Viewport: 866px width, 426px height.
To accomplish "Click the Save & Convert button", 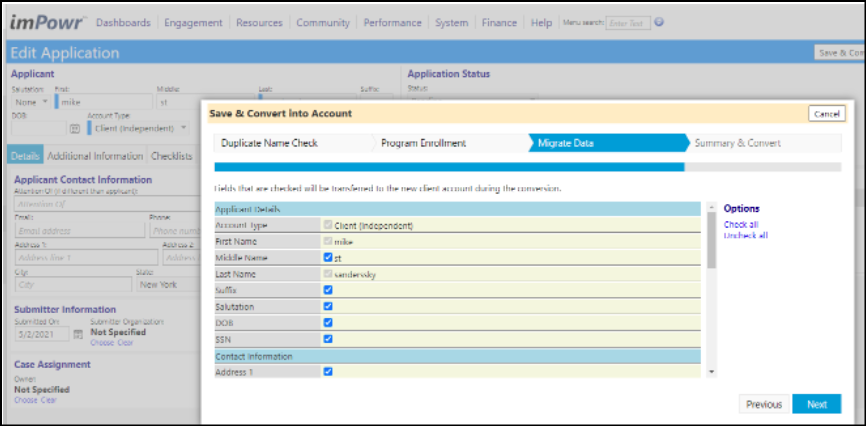I will pyautogui.click(x=840, y=53).
